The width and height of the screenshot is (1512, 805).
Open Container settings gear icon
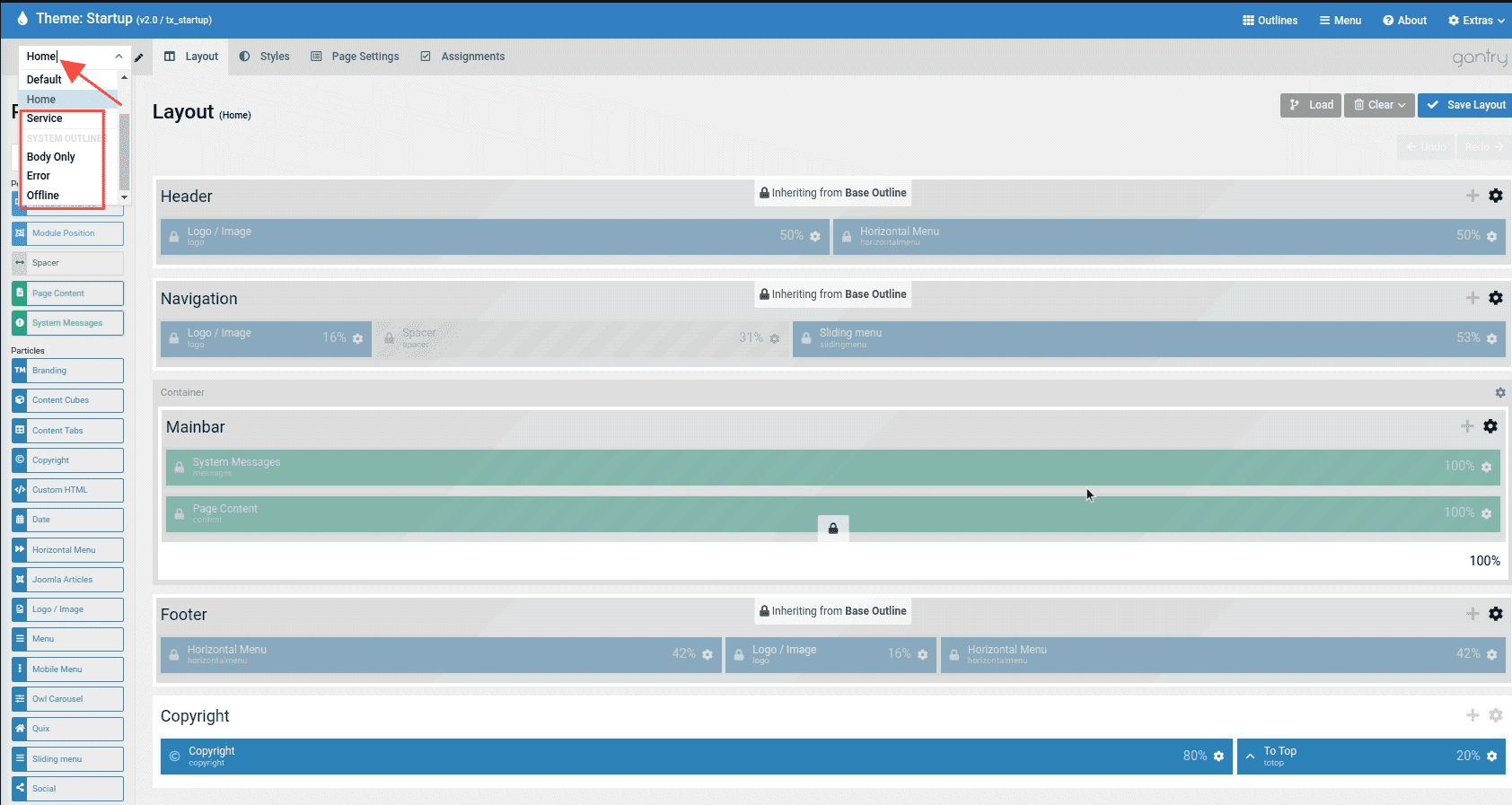click(x=1500, y=393)
